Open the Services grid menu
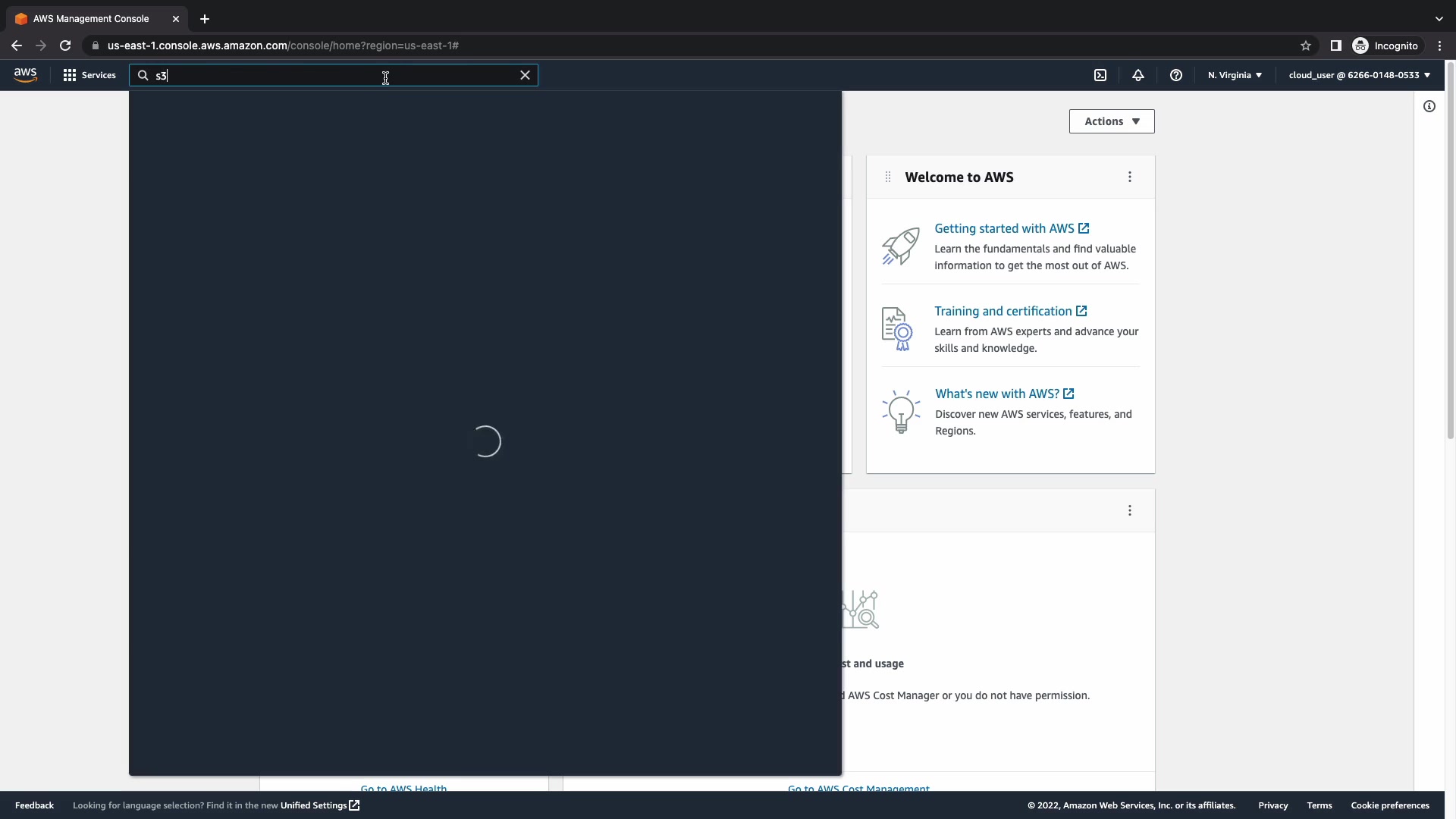The height and width of the screenshot is (819, 1456). [89, 75]
